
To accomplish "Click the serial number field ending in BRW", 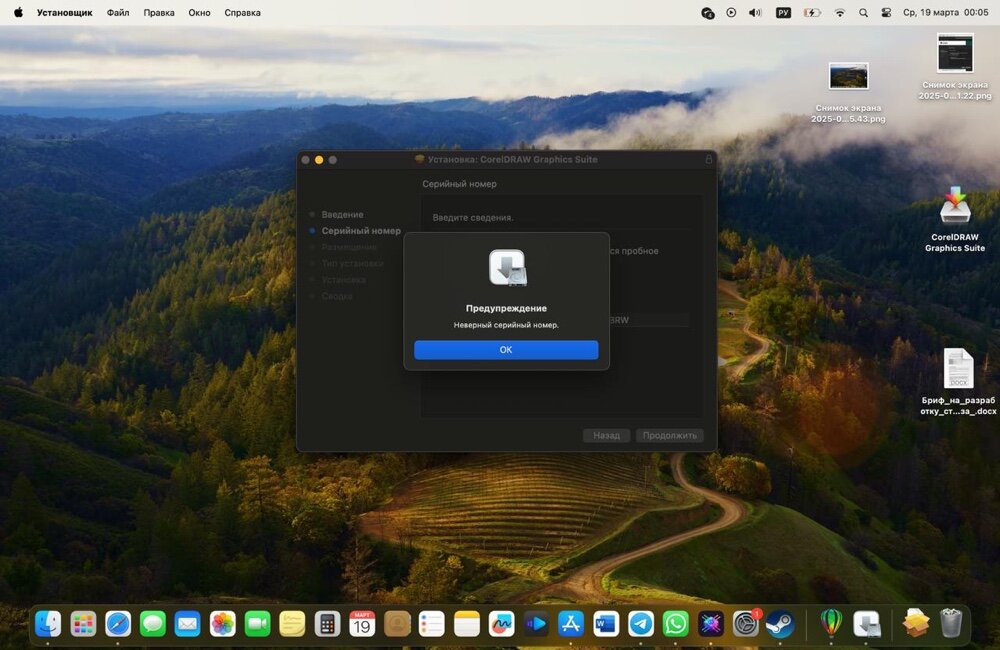I will pyautogui.click(x=649, y=320).
